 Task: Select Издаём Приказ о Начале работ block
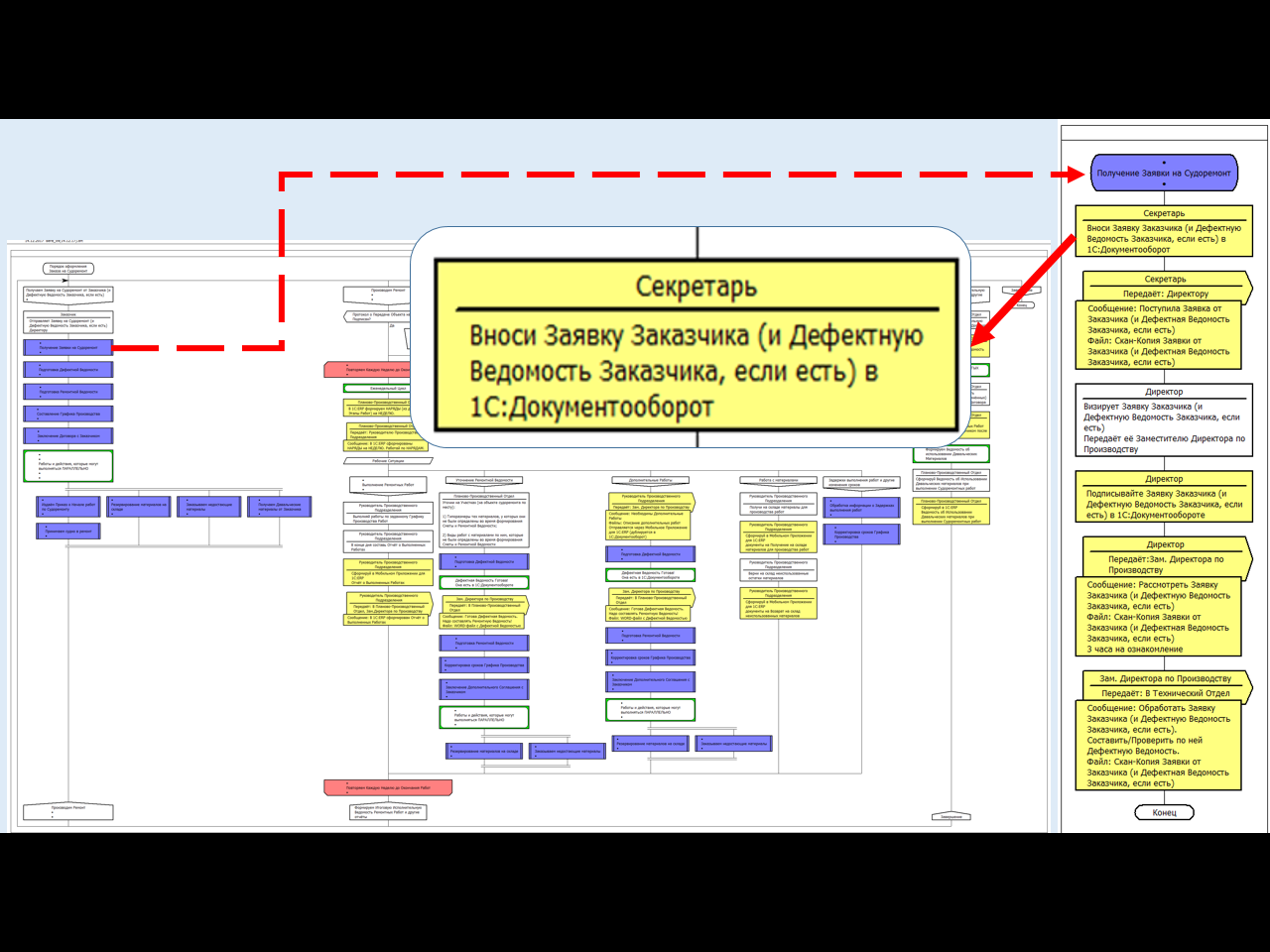pos(68,506)
